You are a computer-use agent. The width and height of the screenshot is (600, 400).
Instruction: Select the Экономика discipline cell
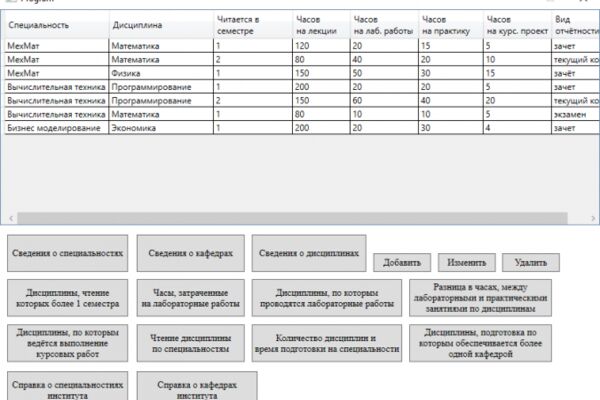[x=161, y=128]
